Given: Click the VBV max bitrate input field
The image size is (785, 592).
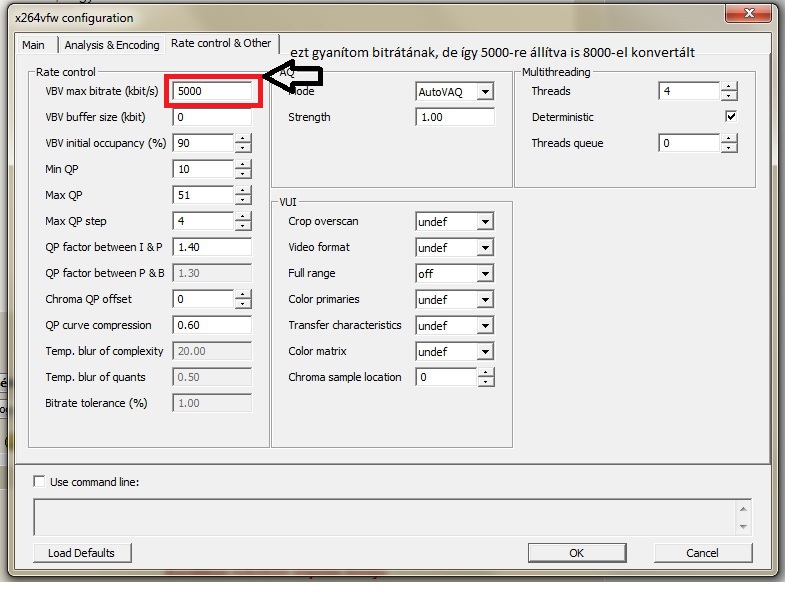Looking at the screenshot, I should (x=212, y=91).
